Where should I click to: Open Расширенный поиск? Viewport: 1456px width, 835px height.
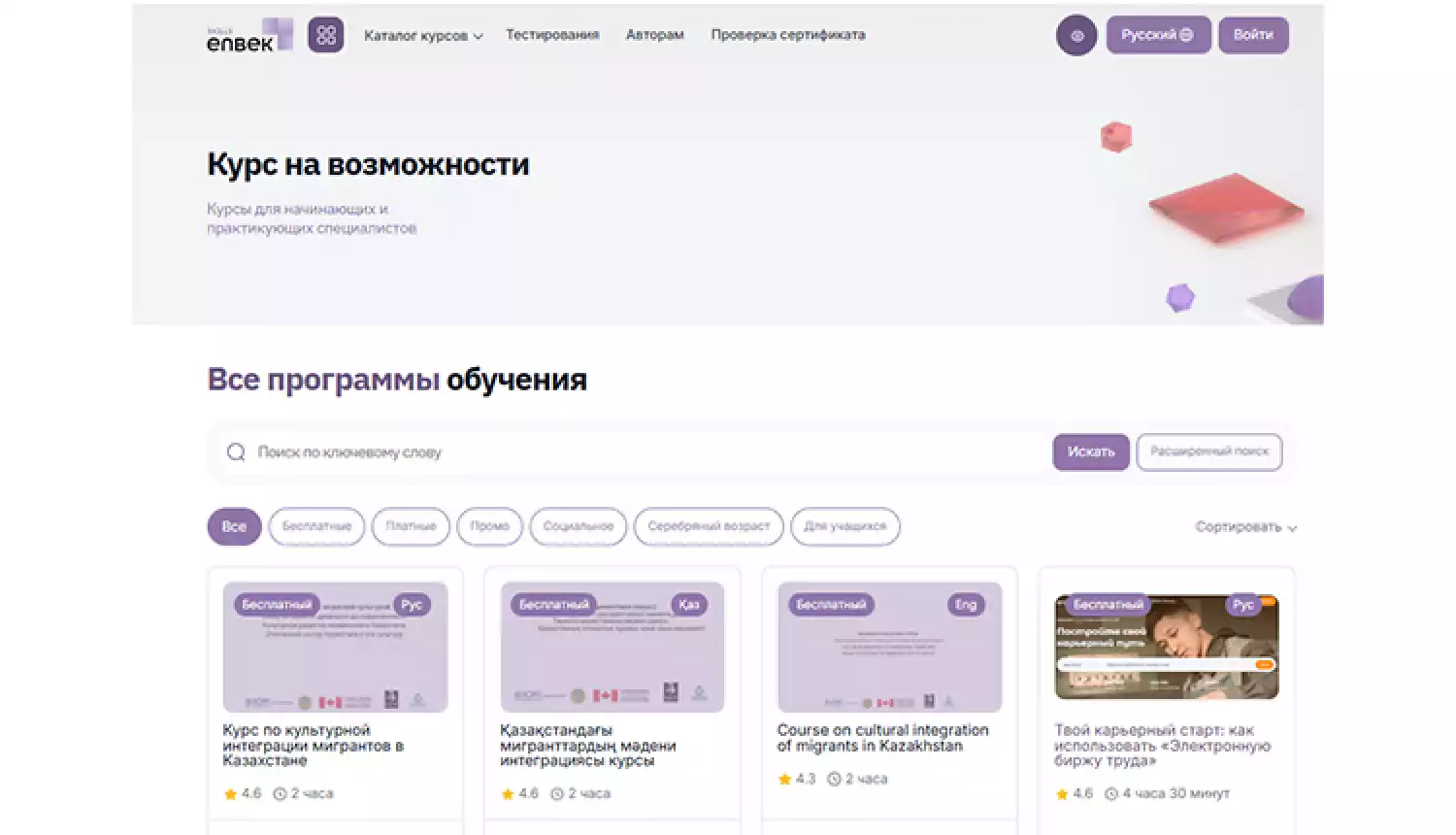click(1208, 451)
